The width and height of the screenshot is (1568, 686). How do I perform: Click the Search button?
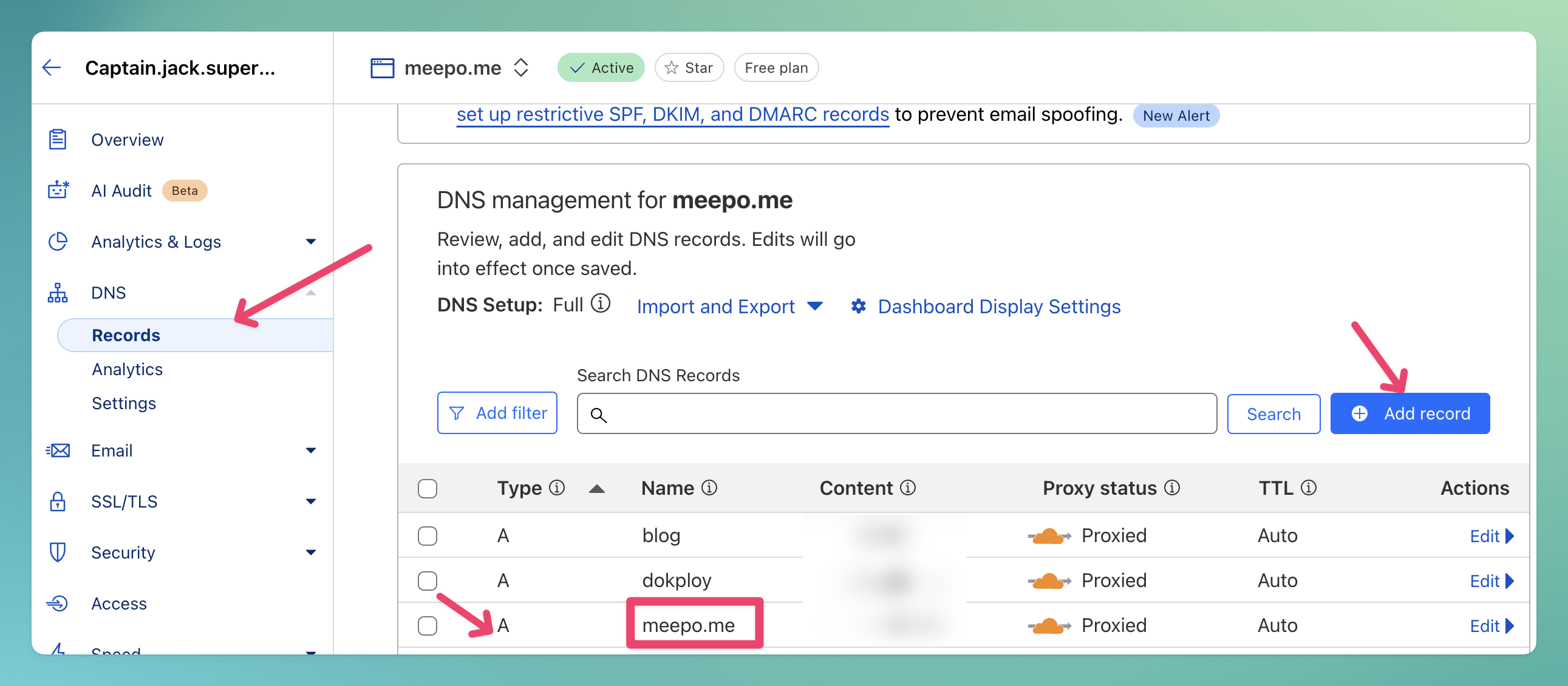[x=1273, y=414]
